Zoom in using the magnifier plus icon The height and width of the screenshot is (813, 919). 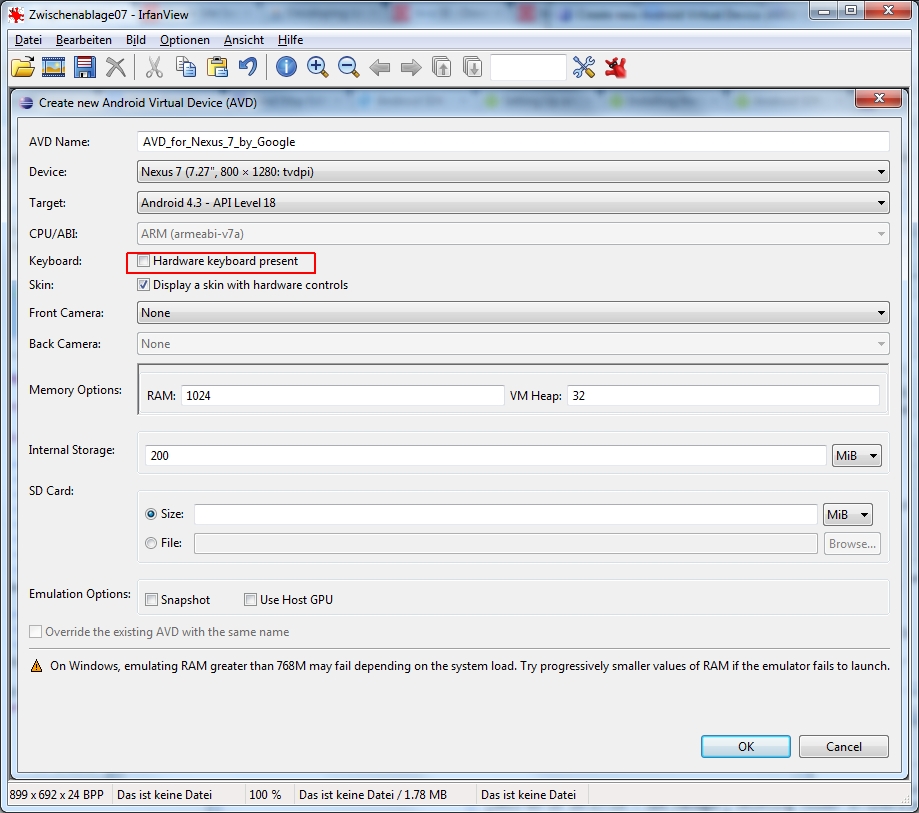317,68
